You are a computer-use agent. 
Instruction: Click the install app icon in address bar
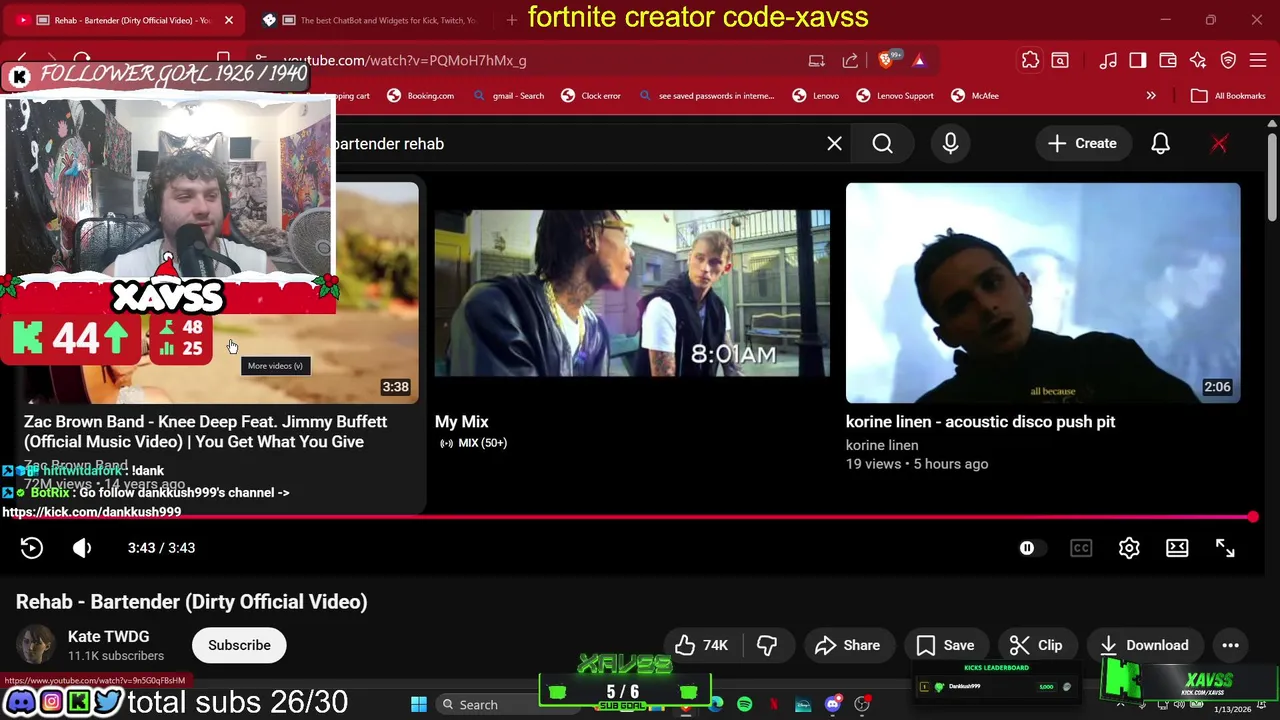coord(817,61)
